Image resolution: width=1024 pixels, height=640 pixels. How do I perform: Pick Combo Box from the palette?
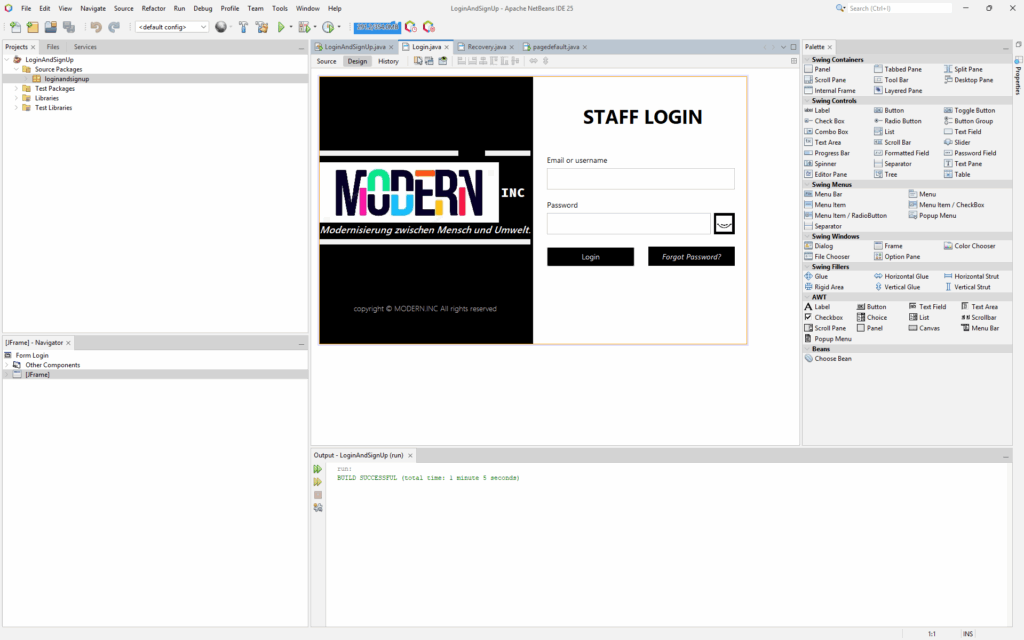(x=826, y=131)
